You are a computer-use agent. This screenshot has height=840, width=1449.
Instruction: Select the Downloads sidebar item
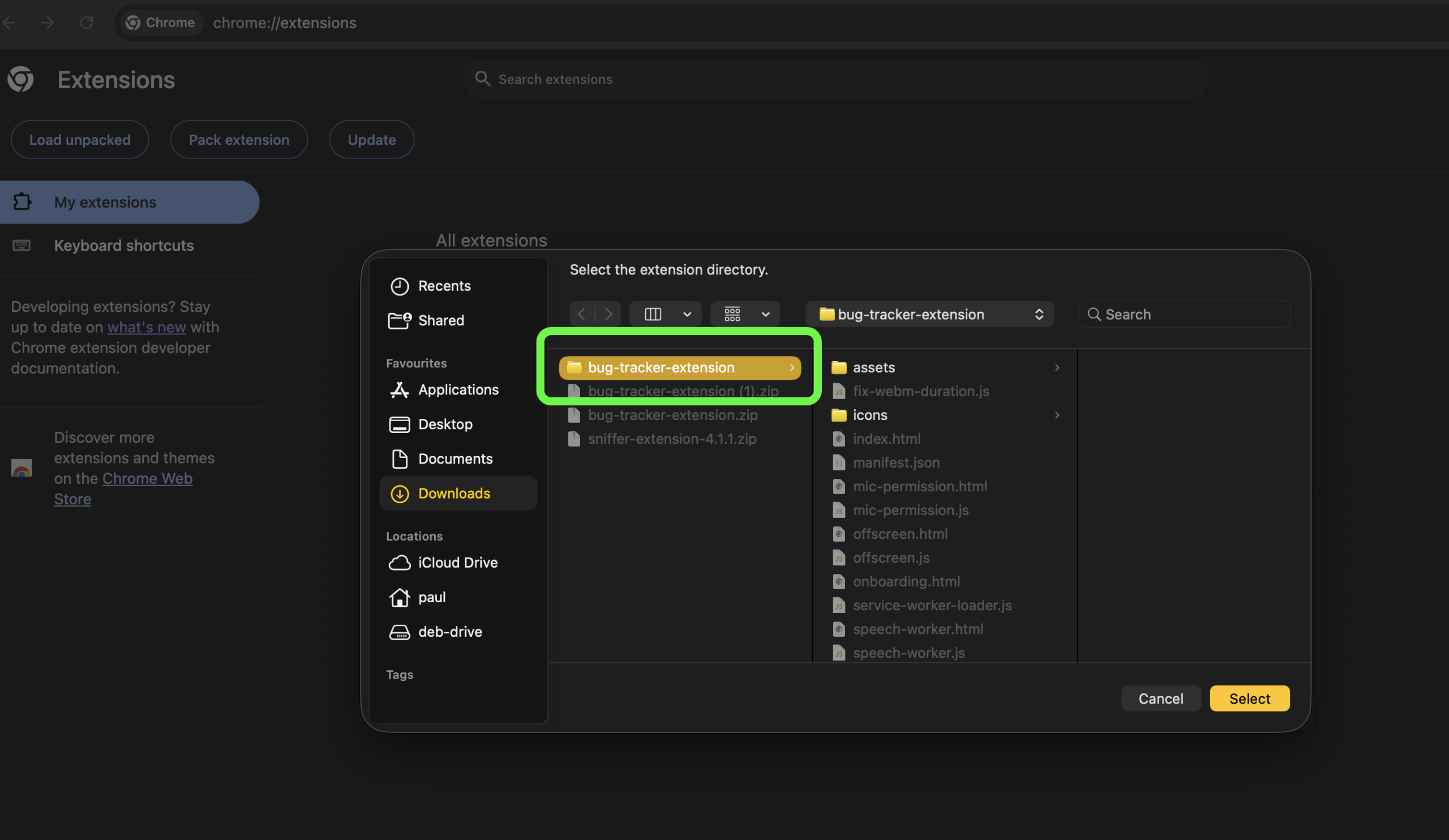point(454,494)
